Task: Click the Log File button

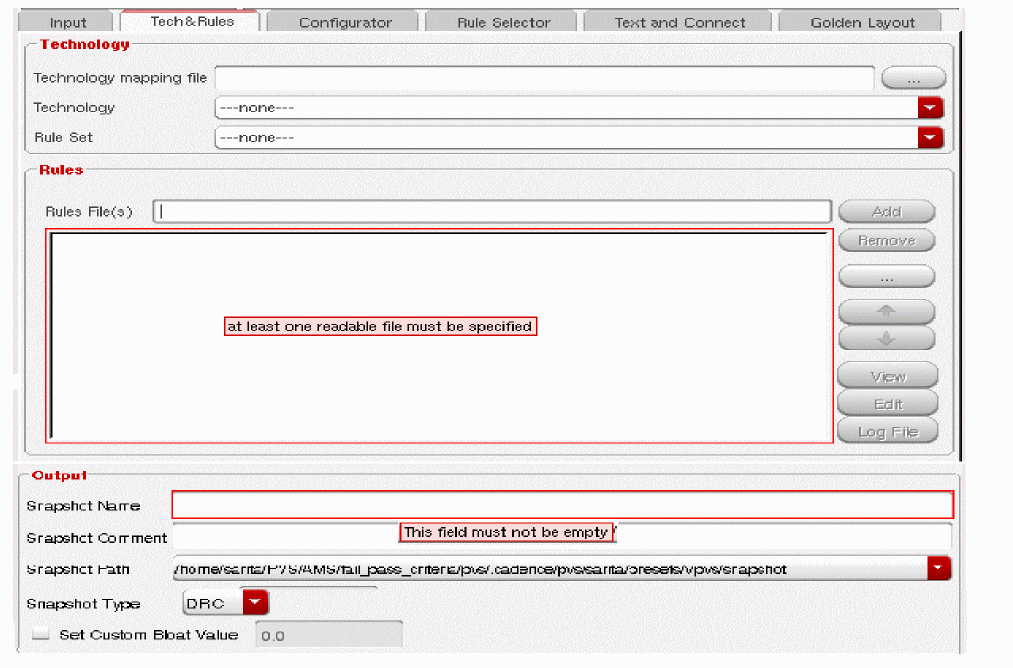Action: (x=887, y=432)
